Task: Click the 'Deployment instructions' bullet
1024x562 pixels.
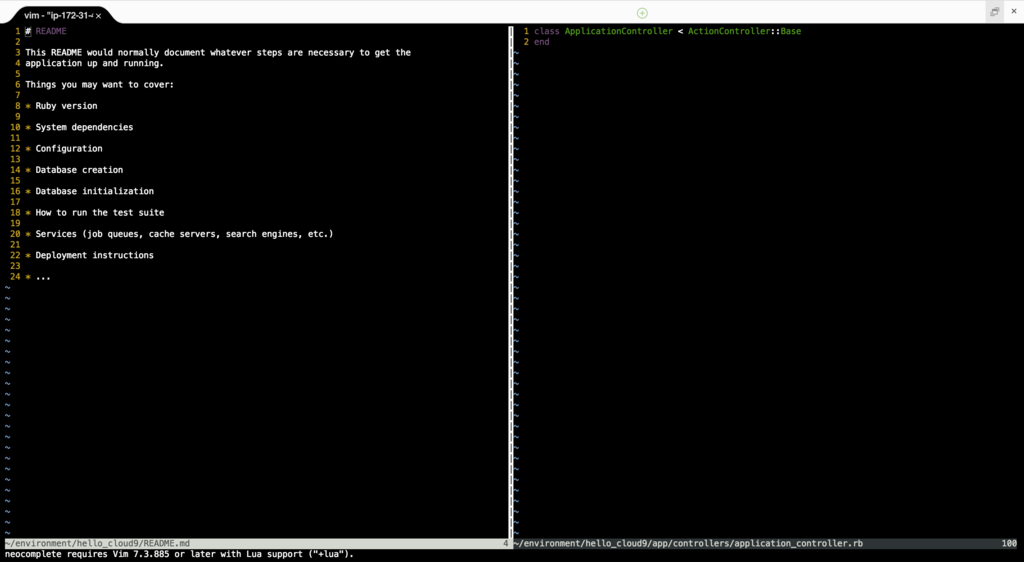Action: [x=89, y=255]
